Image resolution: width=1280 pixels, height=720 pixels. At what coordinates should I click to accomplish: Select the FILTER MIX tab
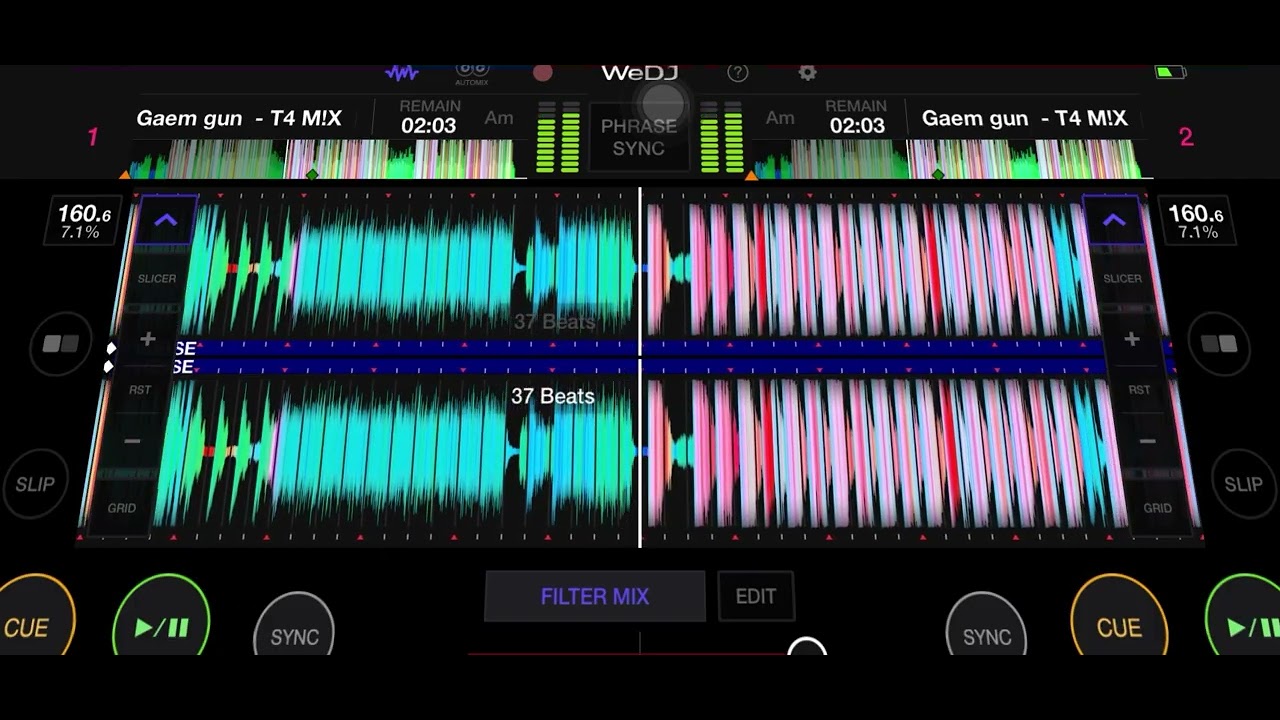coord(595,597)
